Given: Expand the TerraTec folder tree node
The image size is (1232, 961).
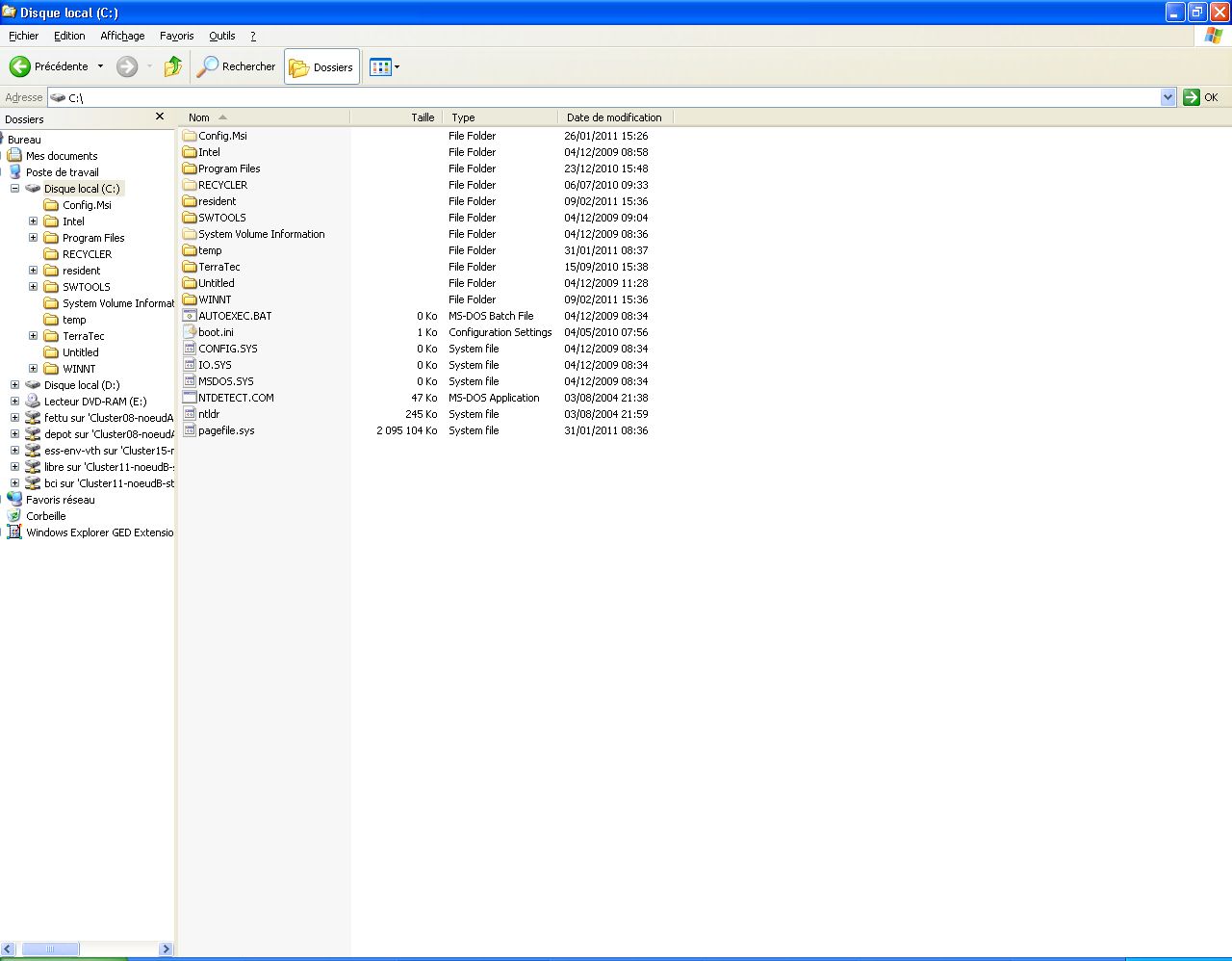Looking at the screenshot, I should [33, 336].
